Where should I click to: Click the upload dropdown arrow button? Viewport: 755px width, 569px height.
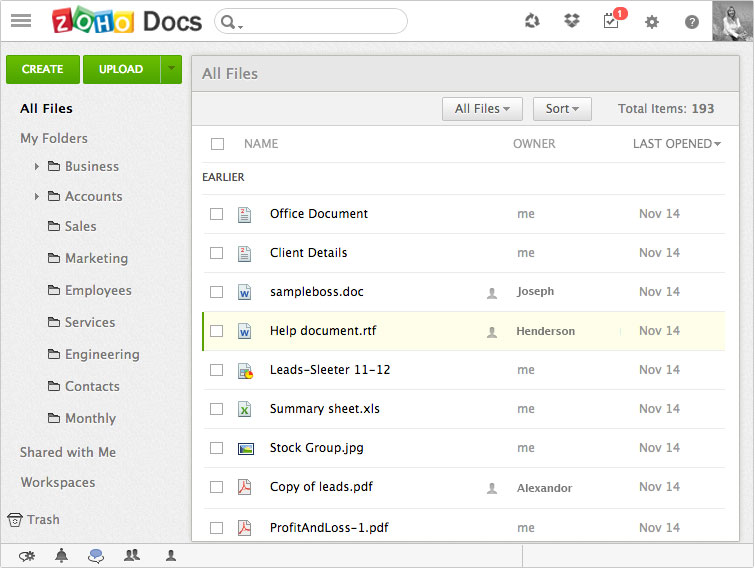171,69
